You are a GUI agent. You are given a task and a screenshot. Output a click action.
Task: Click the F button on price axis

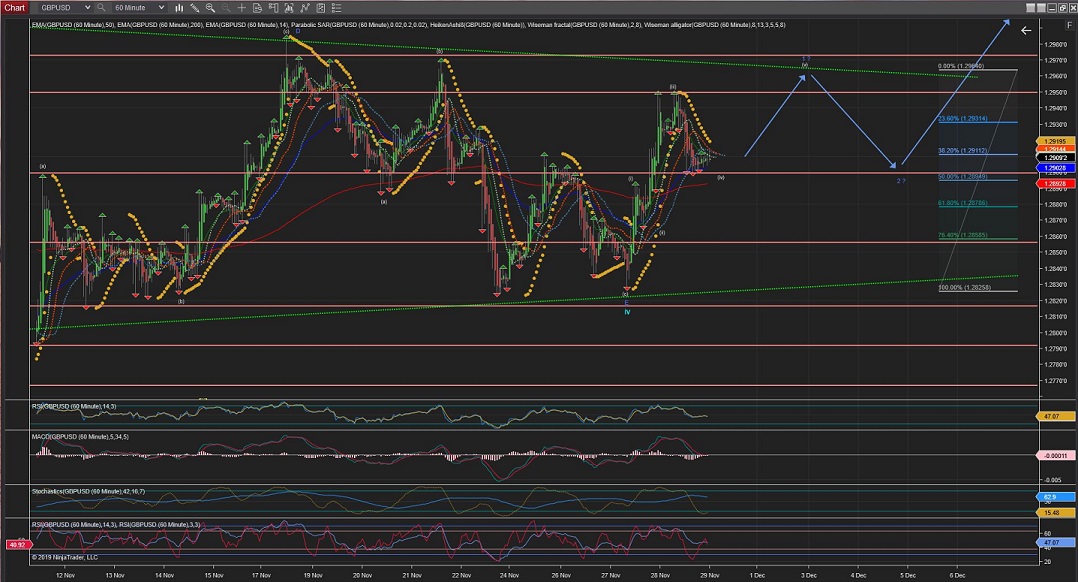[1069, 25]
